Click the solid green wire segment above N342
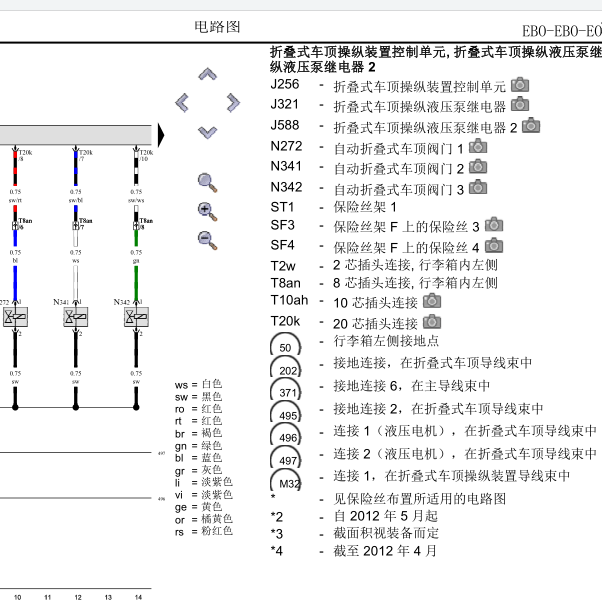This screenshot has width=602, height=604. point(136,283)
